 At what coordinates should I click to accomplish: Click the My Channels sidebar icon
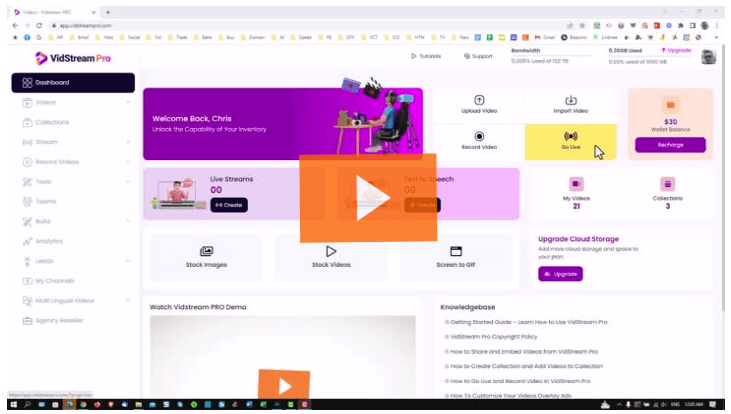pos(27,281)
